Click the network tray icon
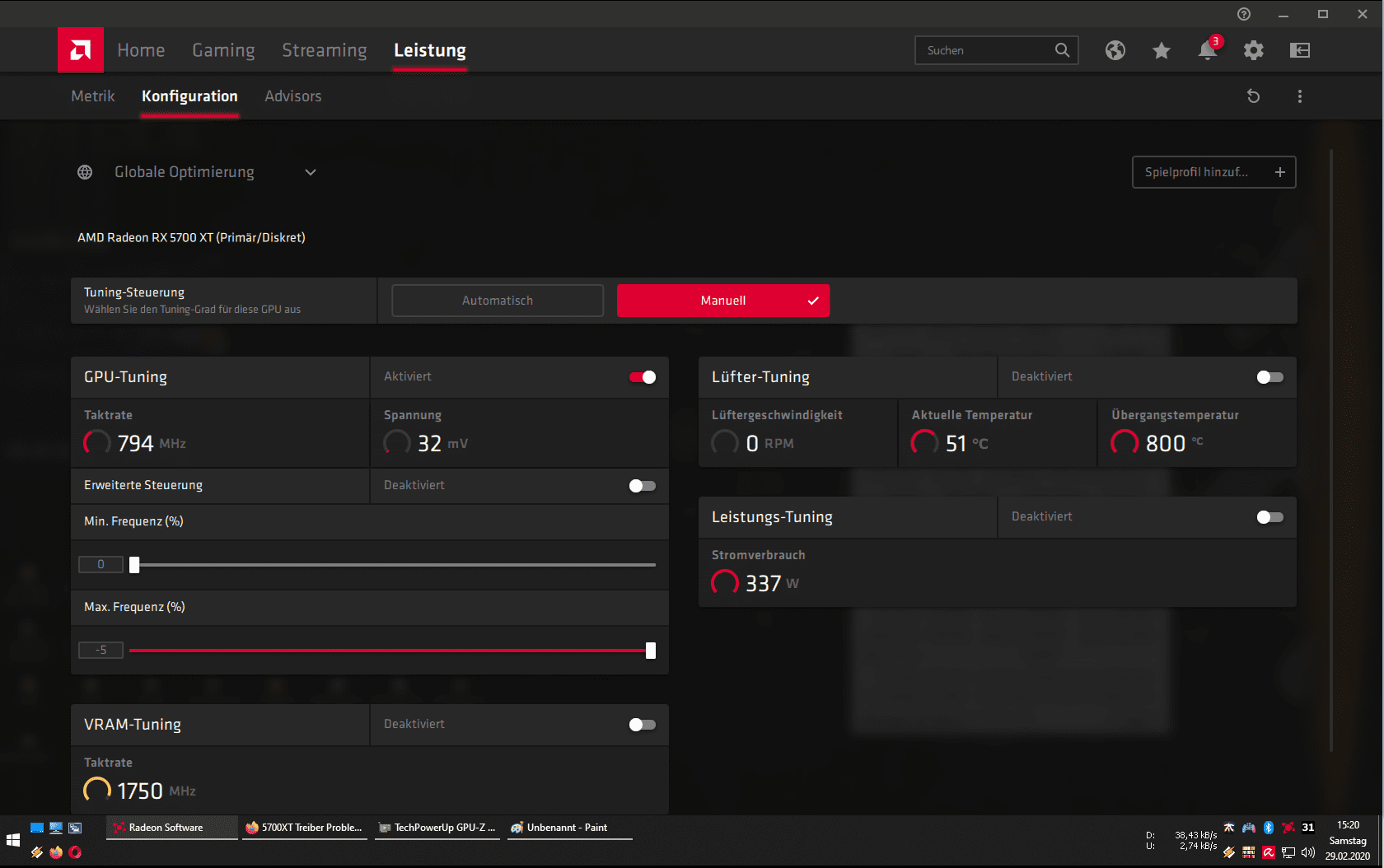Image resolution: width=1384 pixels, height=868 pixels. (x=1288, y=852)
